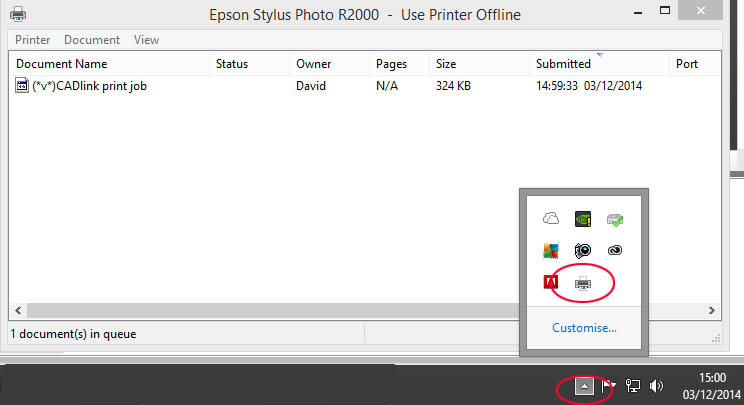
Task: Open the NVIDIA tray icon
Action: [x=583, y=219]
